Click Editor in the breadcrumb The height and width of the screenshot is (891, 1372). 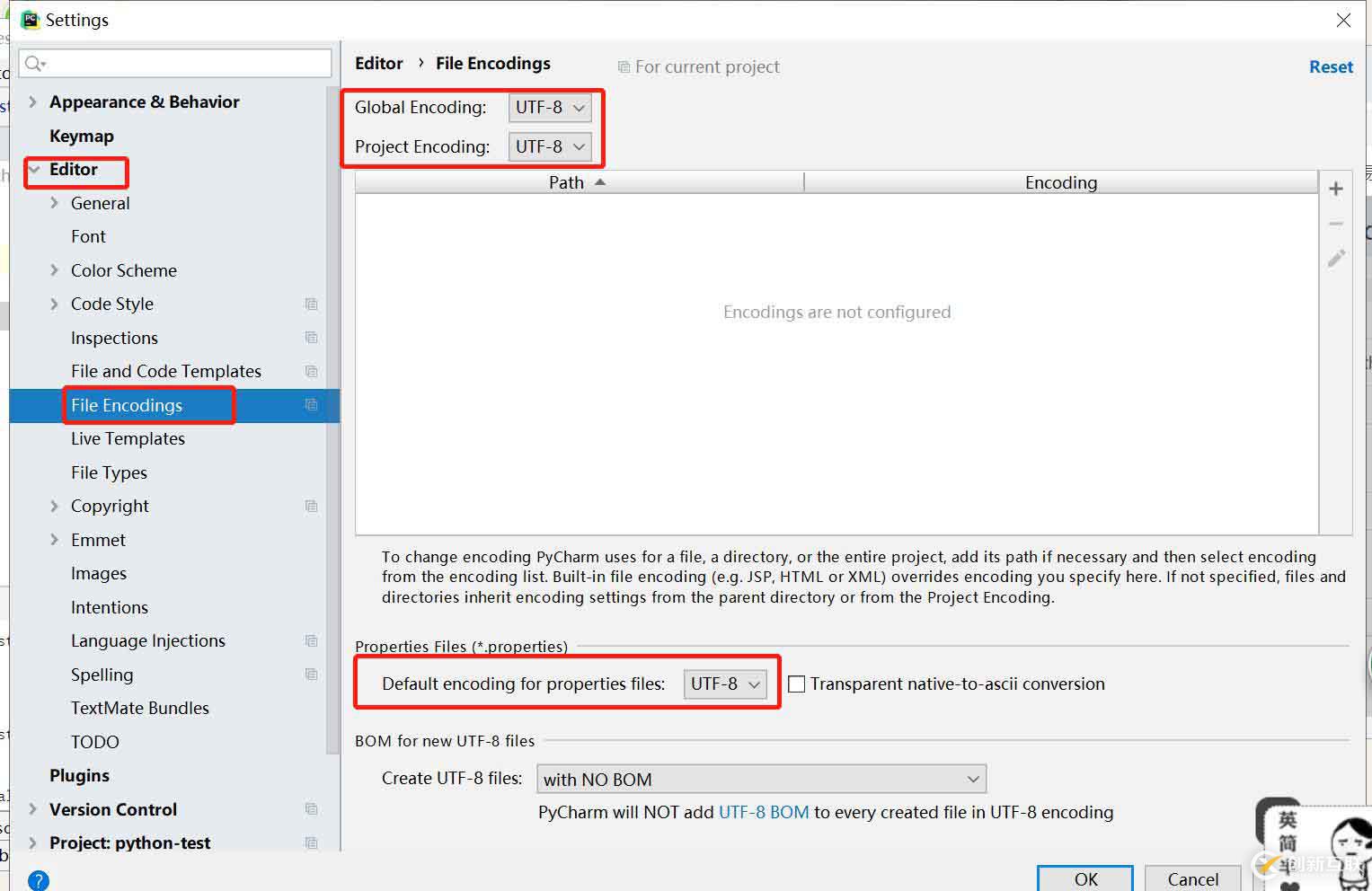[379, 63]
